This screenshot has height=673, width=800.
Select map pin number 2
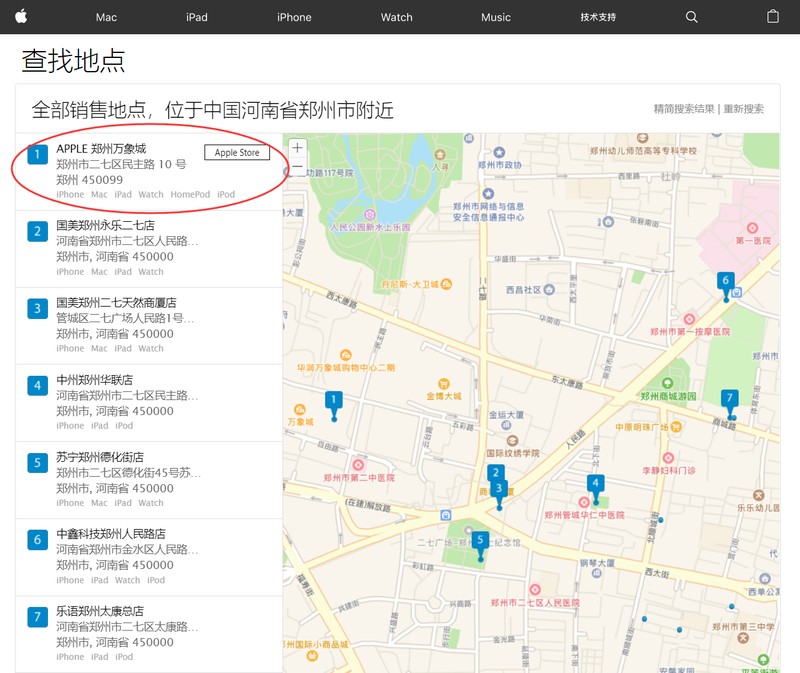pyautogui.click(x=495, y=472)
